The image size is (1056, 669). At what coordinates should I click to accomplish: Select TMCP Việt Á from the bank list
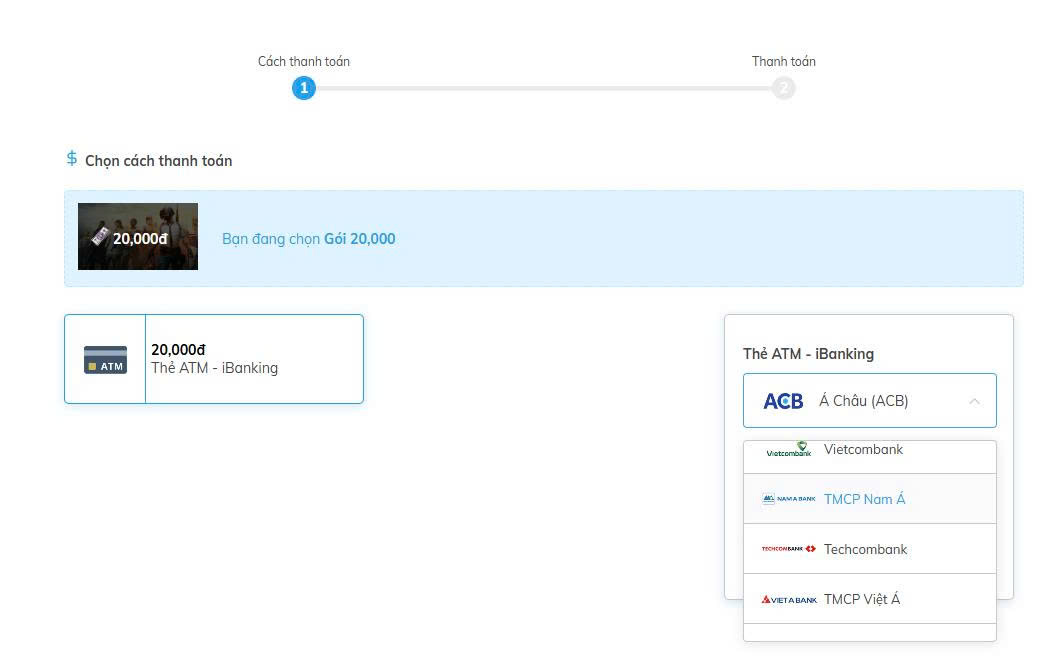(861, 599)
